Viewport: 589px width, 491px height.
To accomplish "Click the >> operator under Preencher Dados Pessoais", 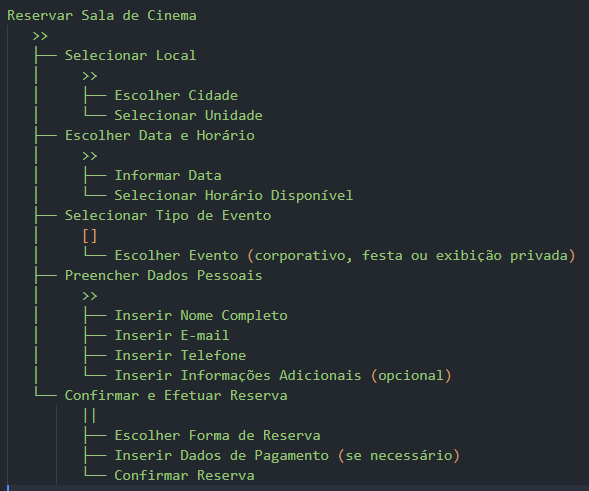I will coord(90,296).
